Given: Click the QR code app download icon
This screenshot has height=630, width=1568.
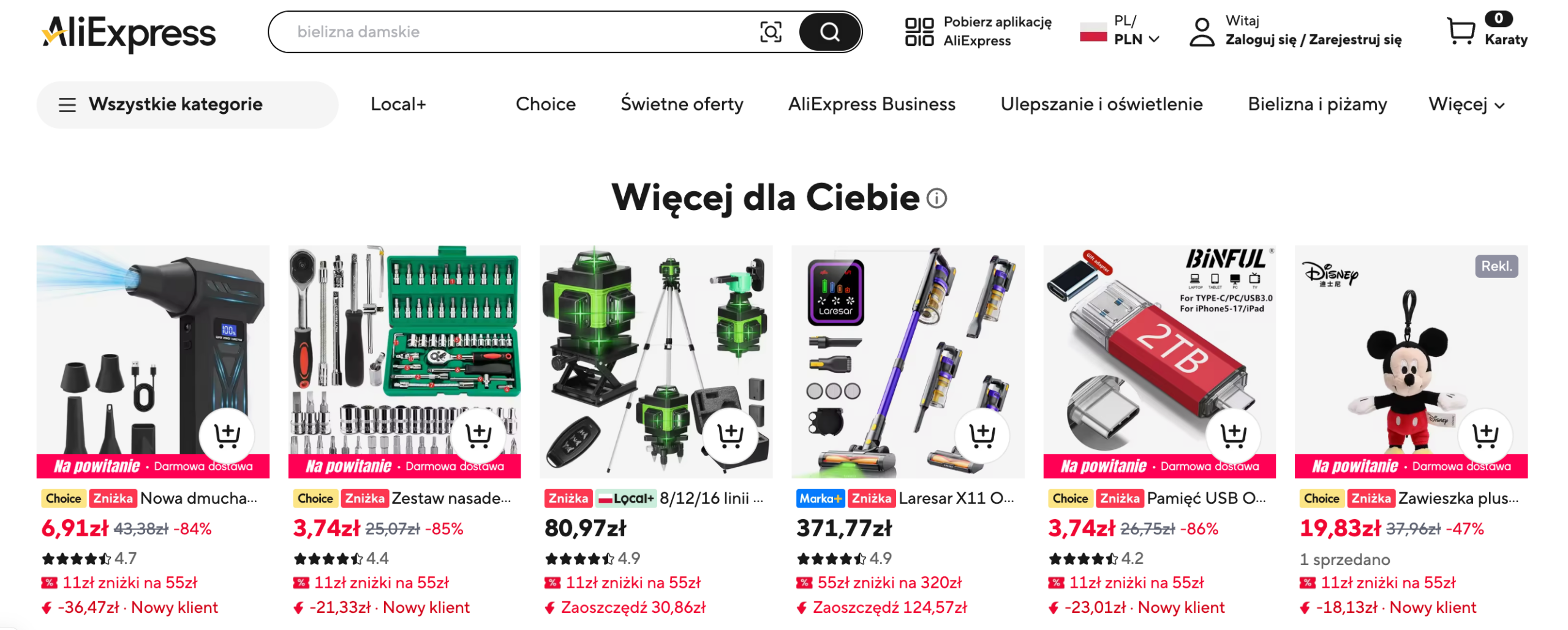Looking at the screenshot, I should point(919,32).
